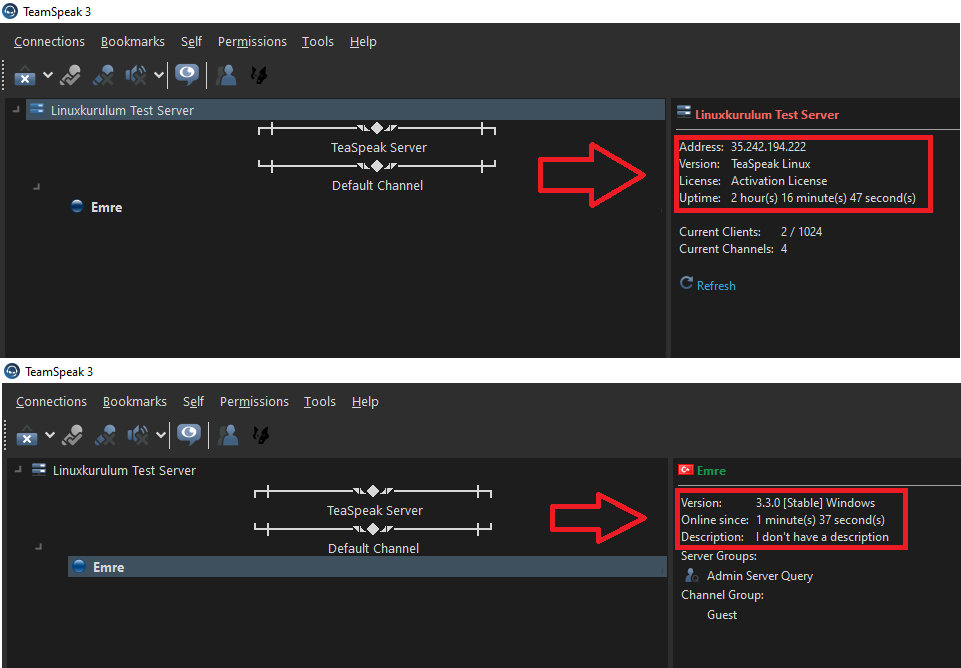961x668 pixels.
Task: Open Self menu in bottom window
Action: [193, 401]
